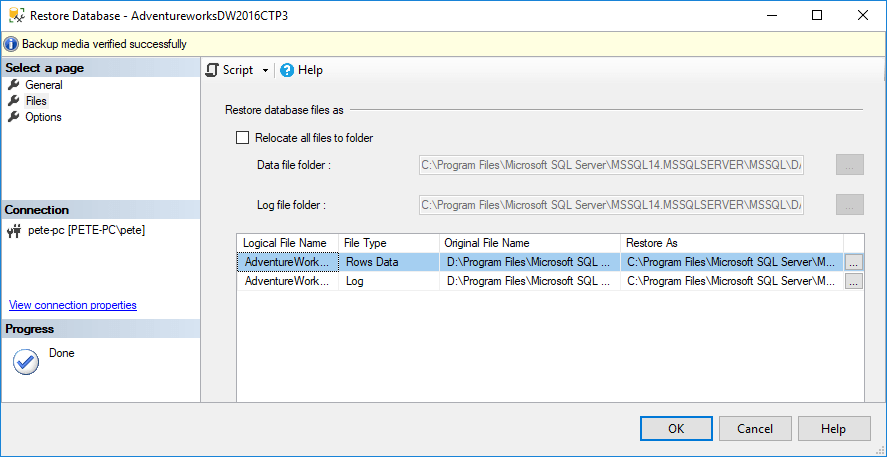
Task: Switch to the Options page
Action: coord(44,117)
